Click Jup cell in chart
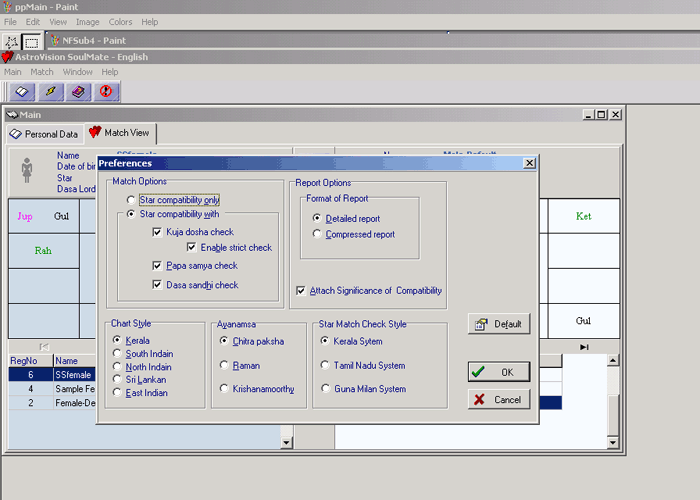This screenshot has width=700, height=500. [x=25, y=216]
